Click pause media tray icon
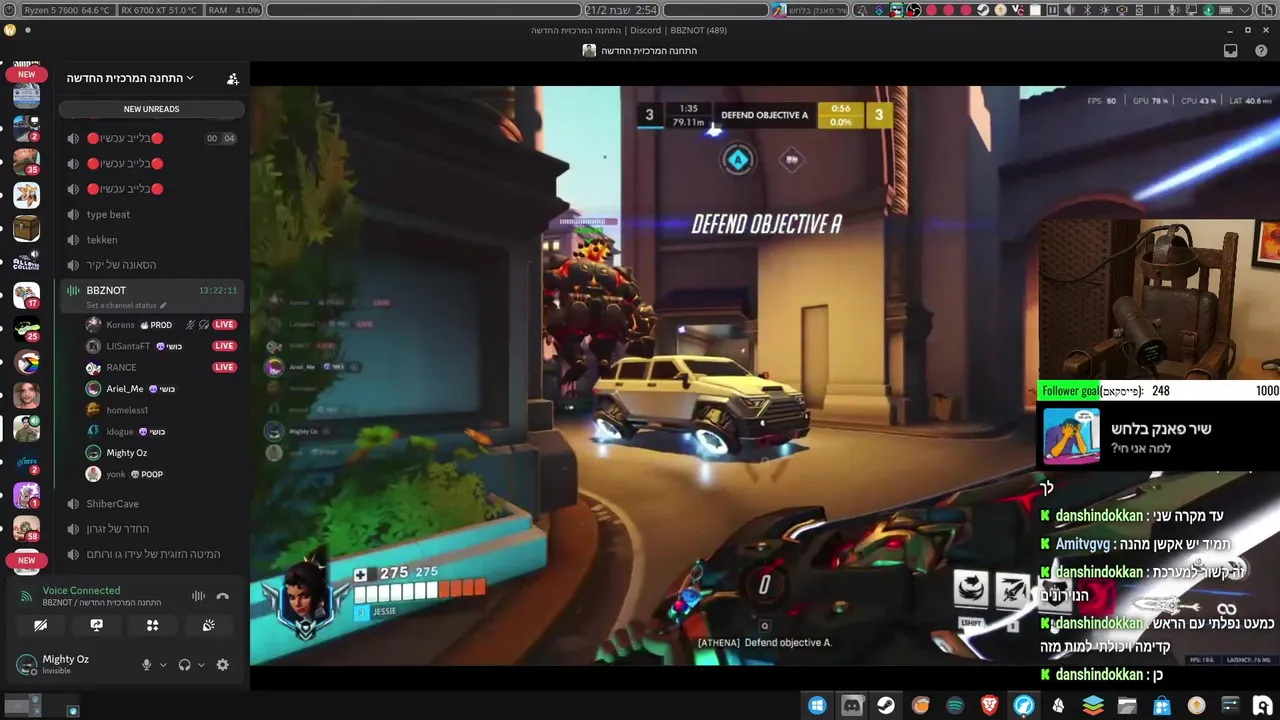The width and height of the screenshot is (1280, 720). pos(1053,10)
